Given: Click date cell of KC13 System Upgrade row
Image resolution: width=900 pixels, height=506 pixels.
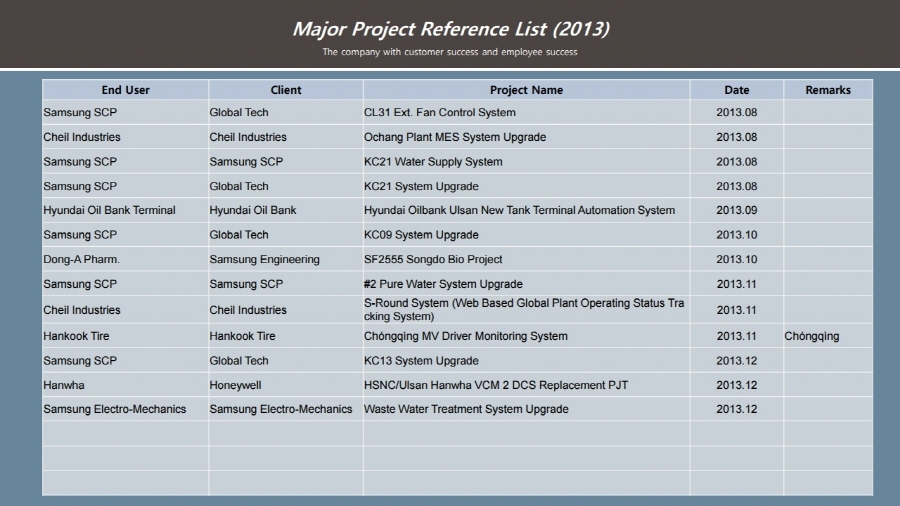Looking at the screenshot, I should (x=736, y=361).
